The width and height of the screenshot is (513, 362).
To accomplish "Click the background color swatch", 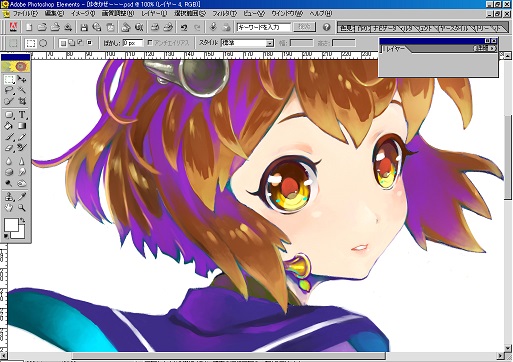I will point(21,234).
